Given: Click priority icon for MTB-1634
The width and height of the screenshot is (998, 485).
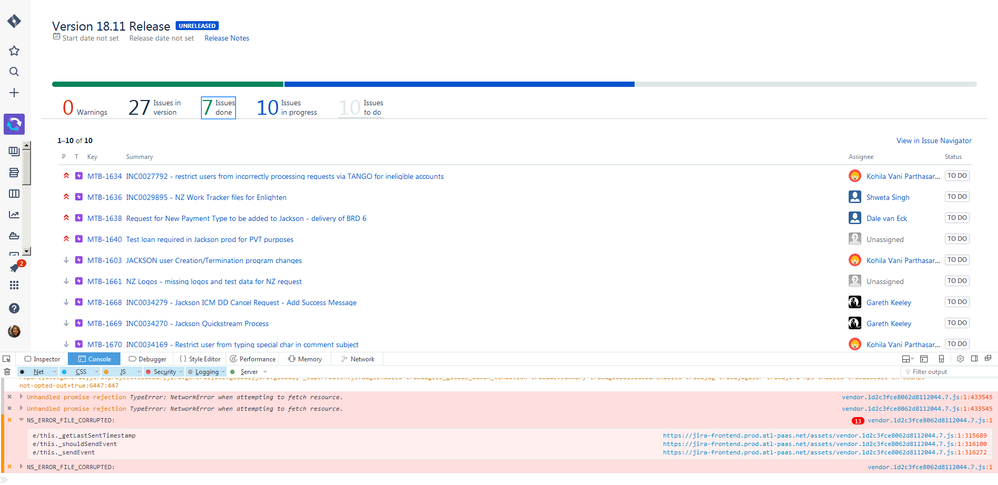Looking at the screenshot, I should (x=64, y=176).
